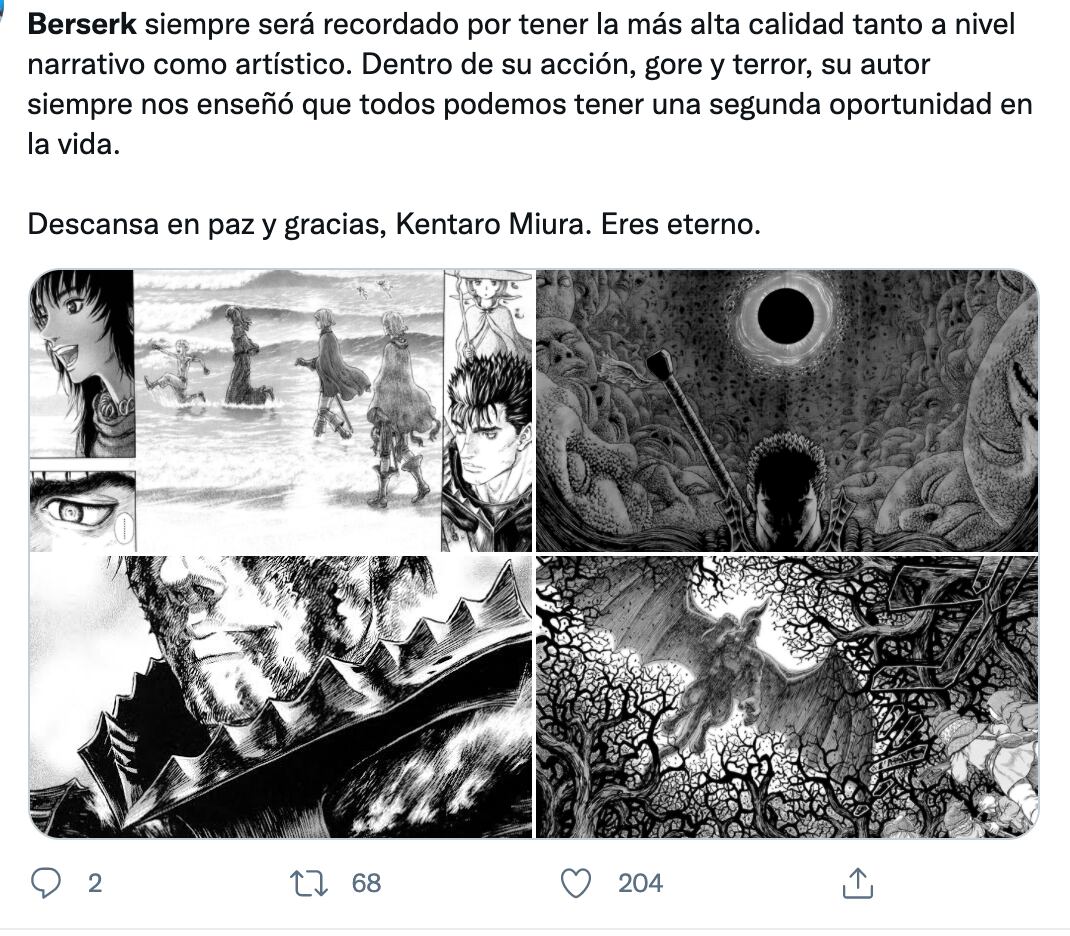Open the Eclipse black sun manga image

[x=790, y=405]
